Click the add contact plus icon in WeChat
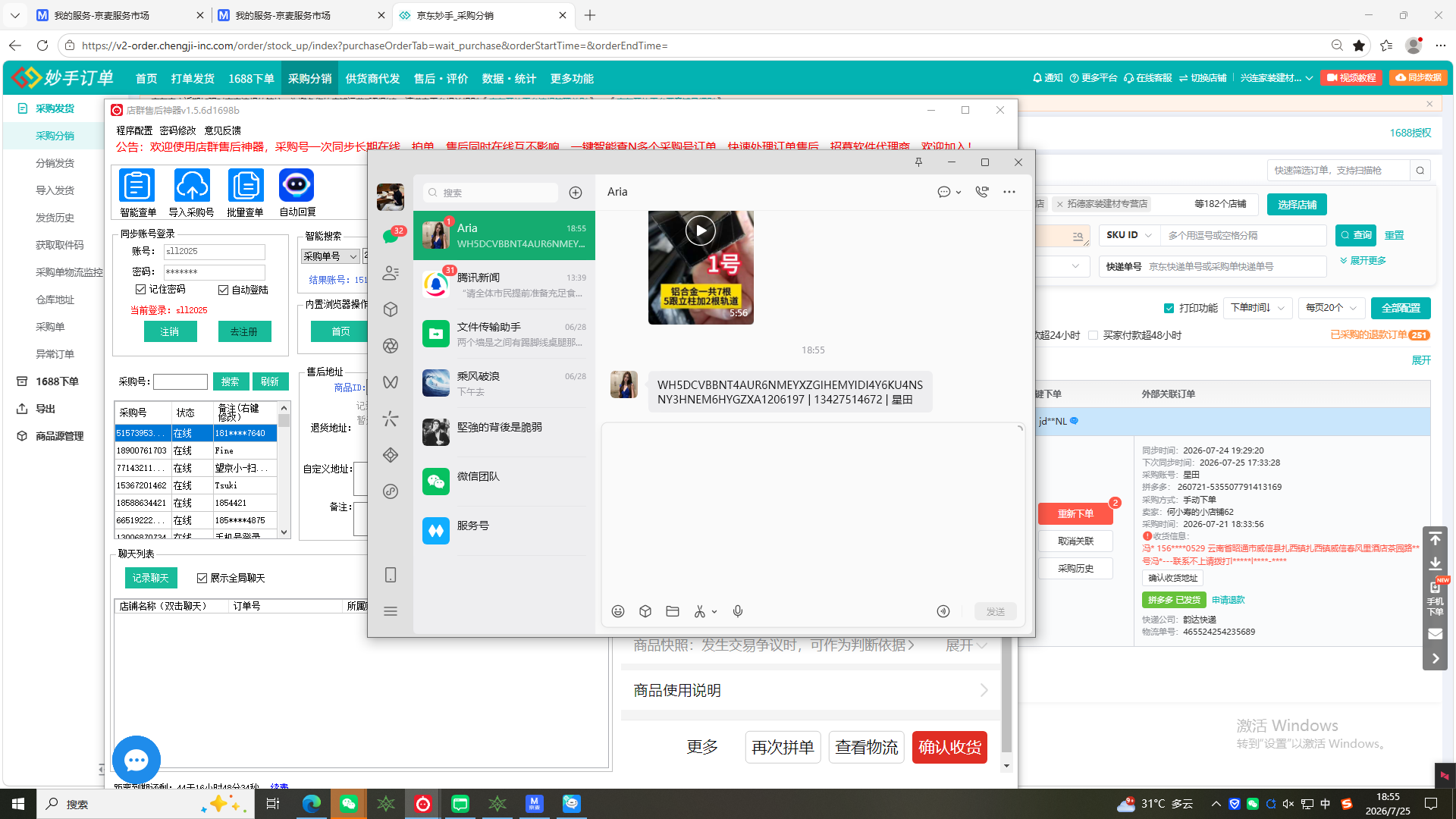Screen dimensions: 1456x819 (x=576, y=193)
